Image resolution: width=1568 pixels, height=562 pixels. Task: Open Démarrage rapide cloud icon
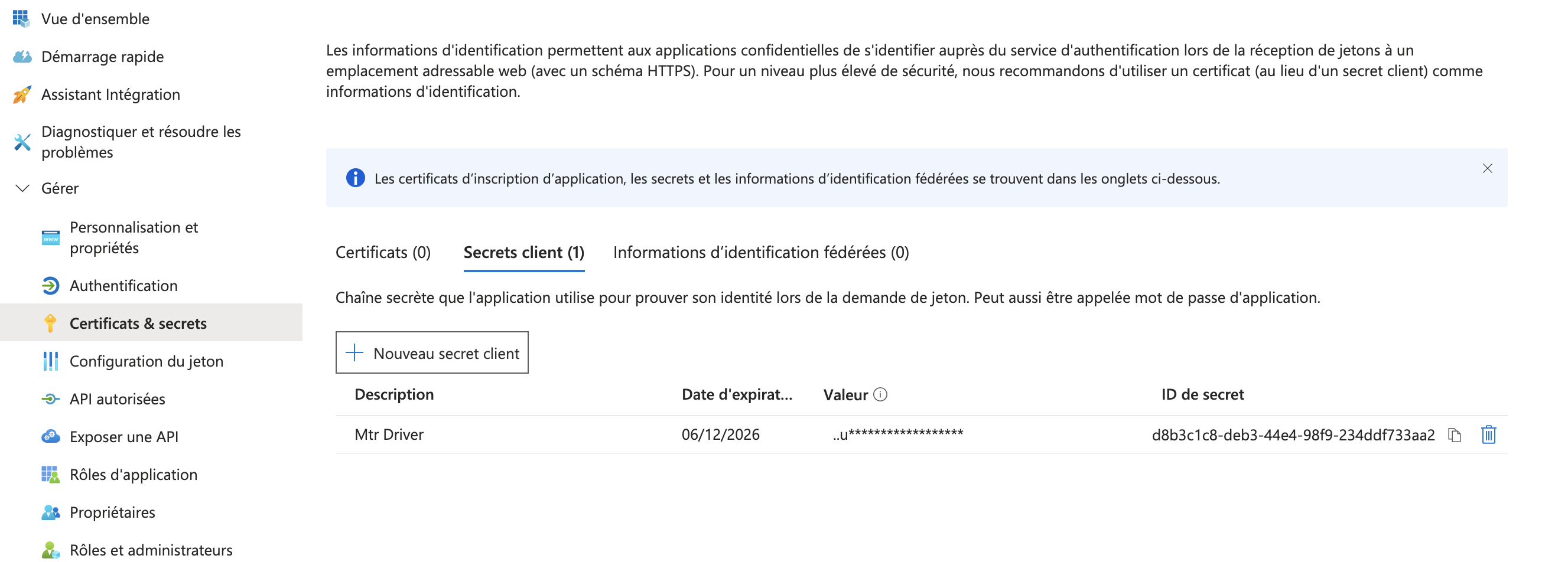(x=22, y=57)
